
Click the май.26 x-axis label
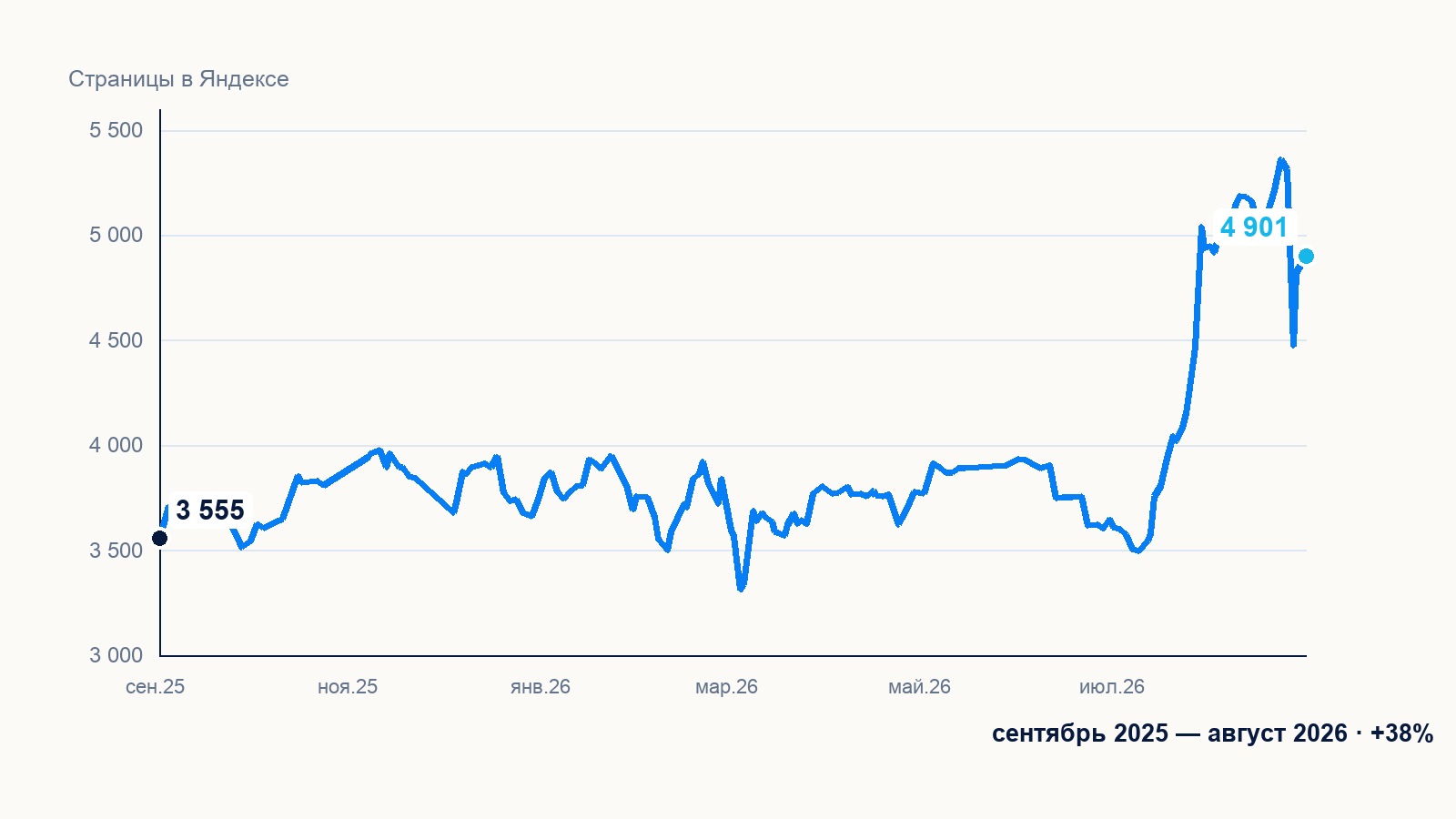coord(919,687)
